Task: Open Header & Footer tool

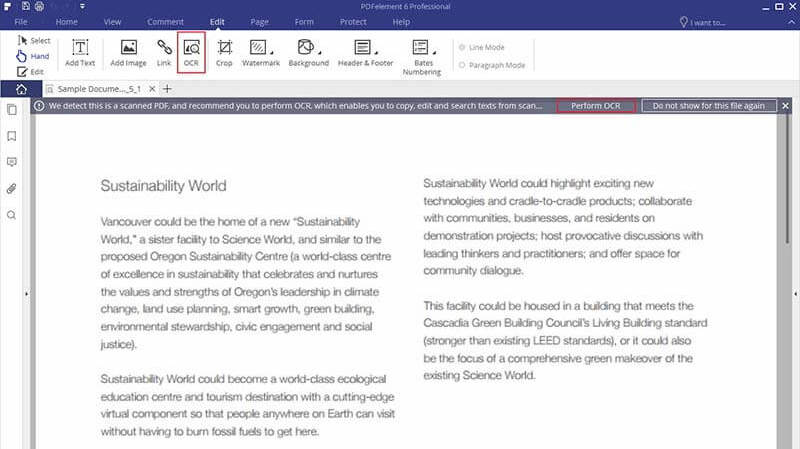Action: tap(365, 53)
